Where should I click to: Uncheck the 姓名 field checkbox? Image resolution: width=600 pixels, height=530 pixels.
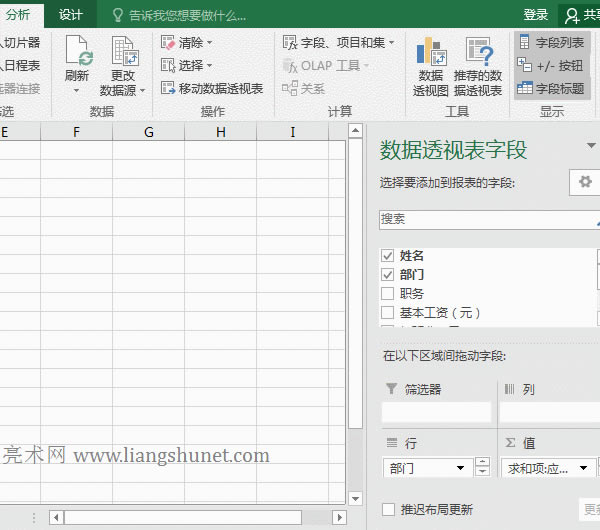pyautogui.click(x=388, y=256)
